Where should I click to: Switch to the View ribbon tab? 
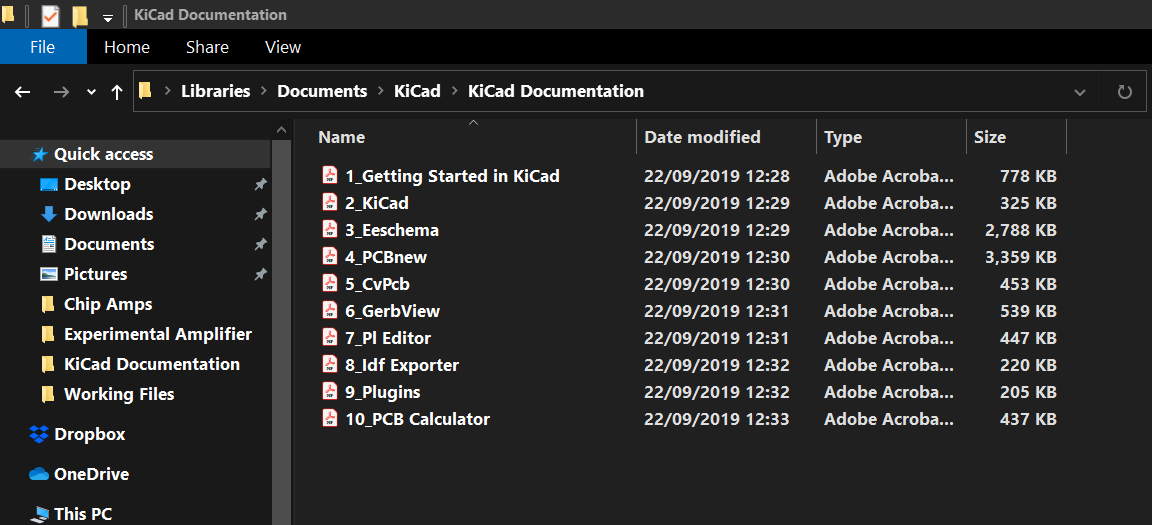[x=283, y=47]
